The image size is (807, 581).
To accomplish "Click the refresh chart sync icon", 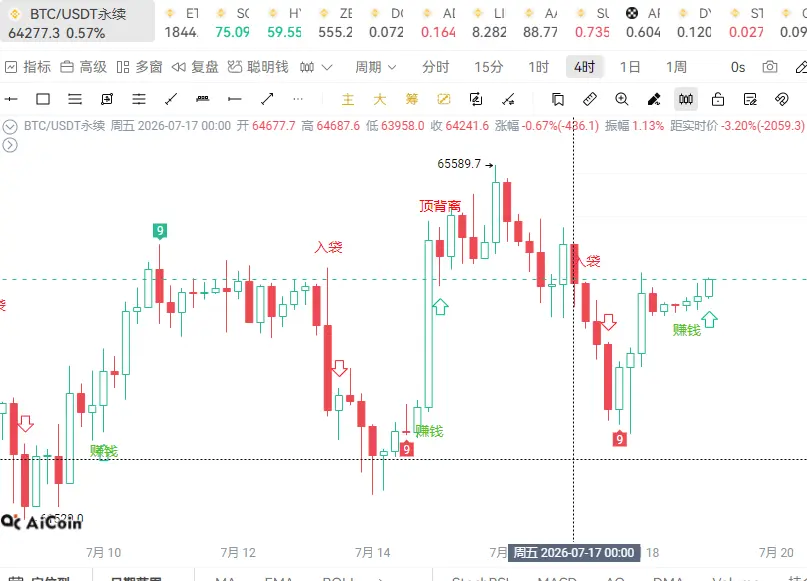I will (476, 99).
